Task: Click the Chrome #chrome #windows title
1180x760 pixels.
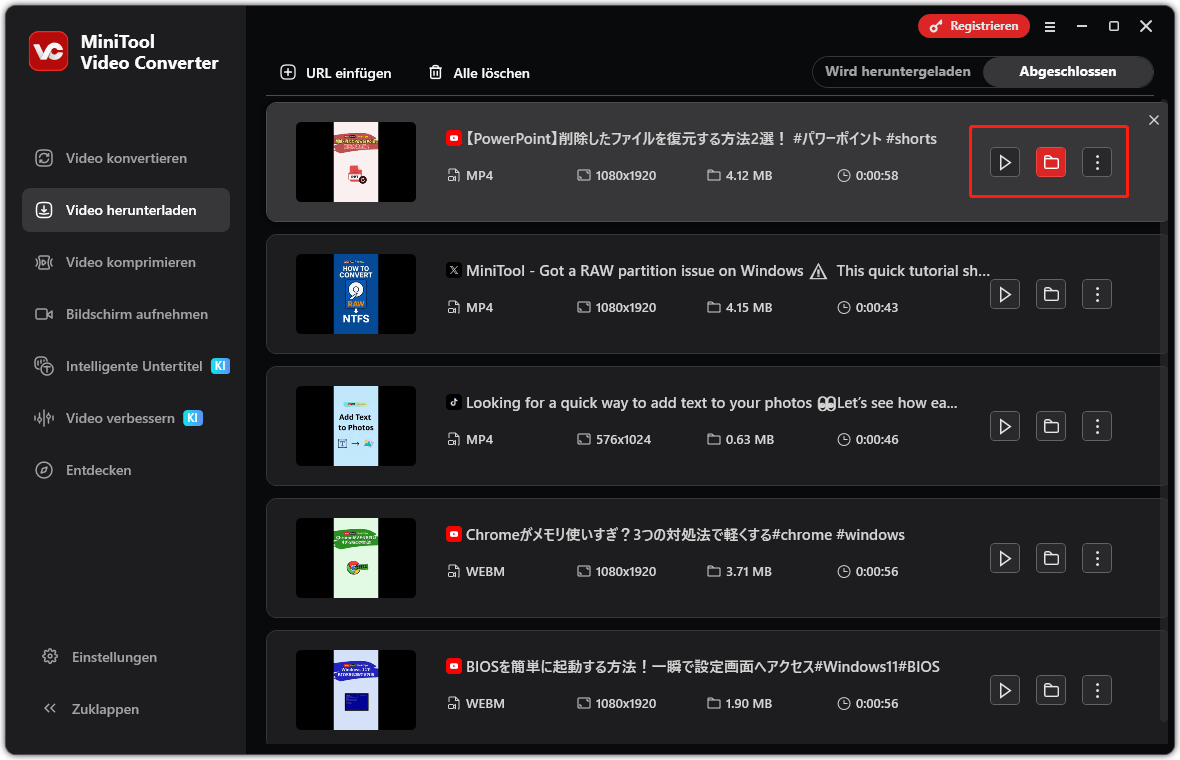Action: 685,535
